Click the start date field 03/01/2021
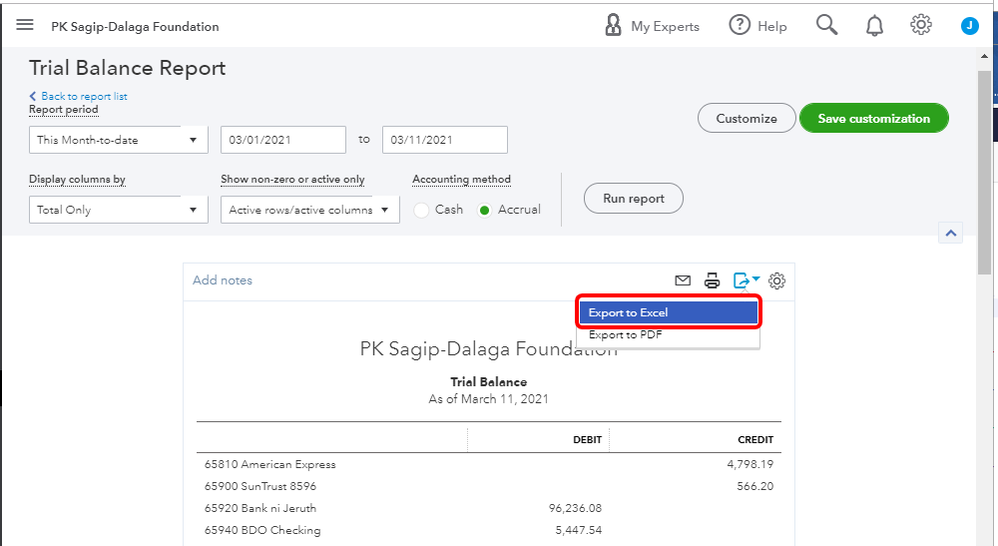Viewport: 998px width, 546px height. (283, 140)
